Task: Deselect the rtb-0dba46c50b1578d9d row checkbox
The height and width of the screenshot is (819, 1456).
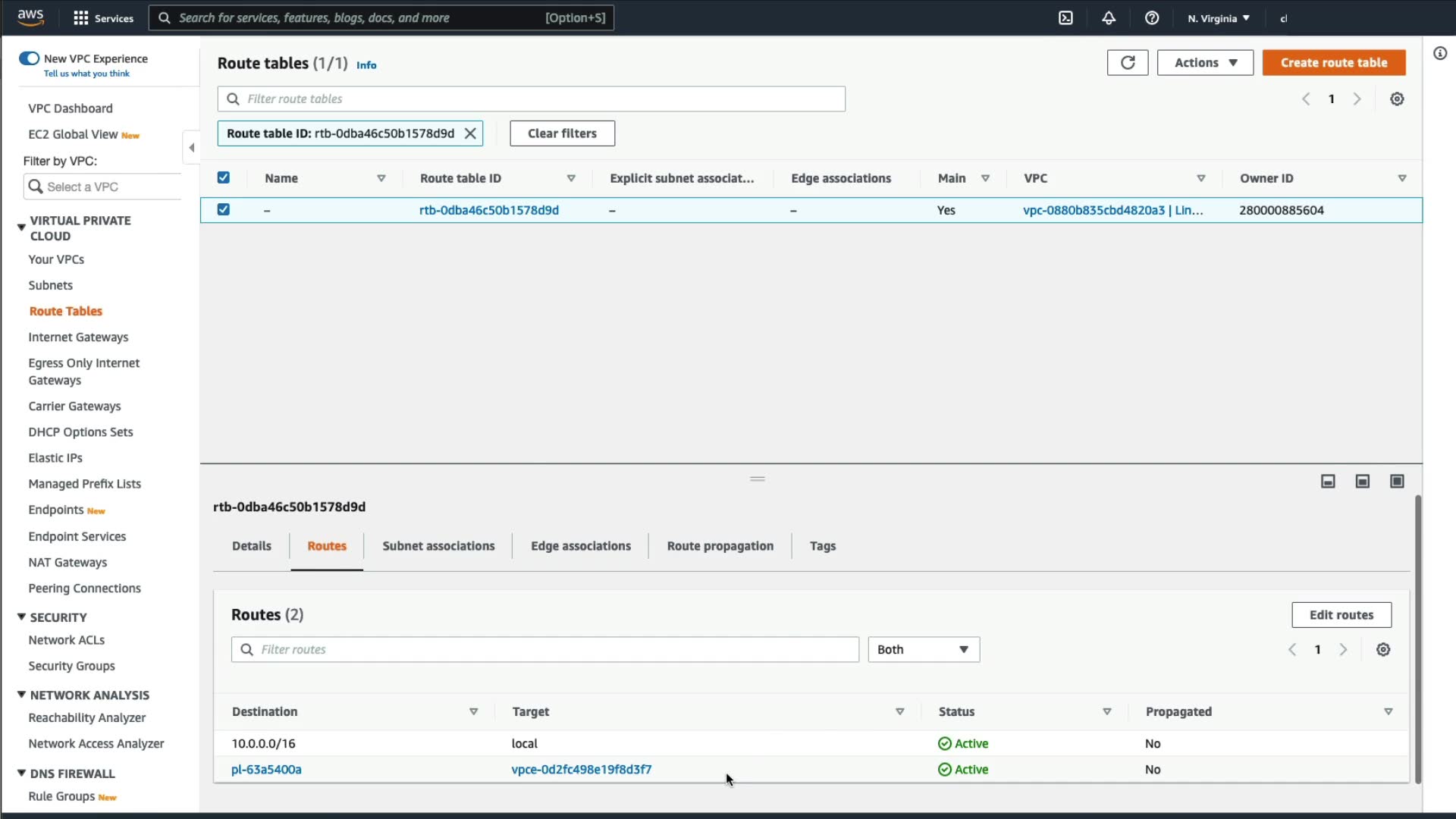Action: click(224, 210)
